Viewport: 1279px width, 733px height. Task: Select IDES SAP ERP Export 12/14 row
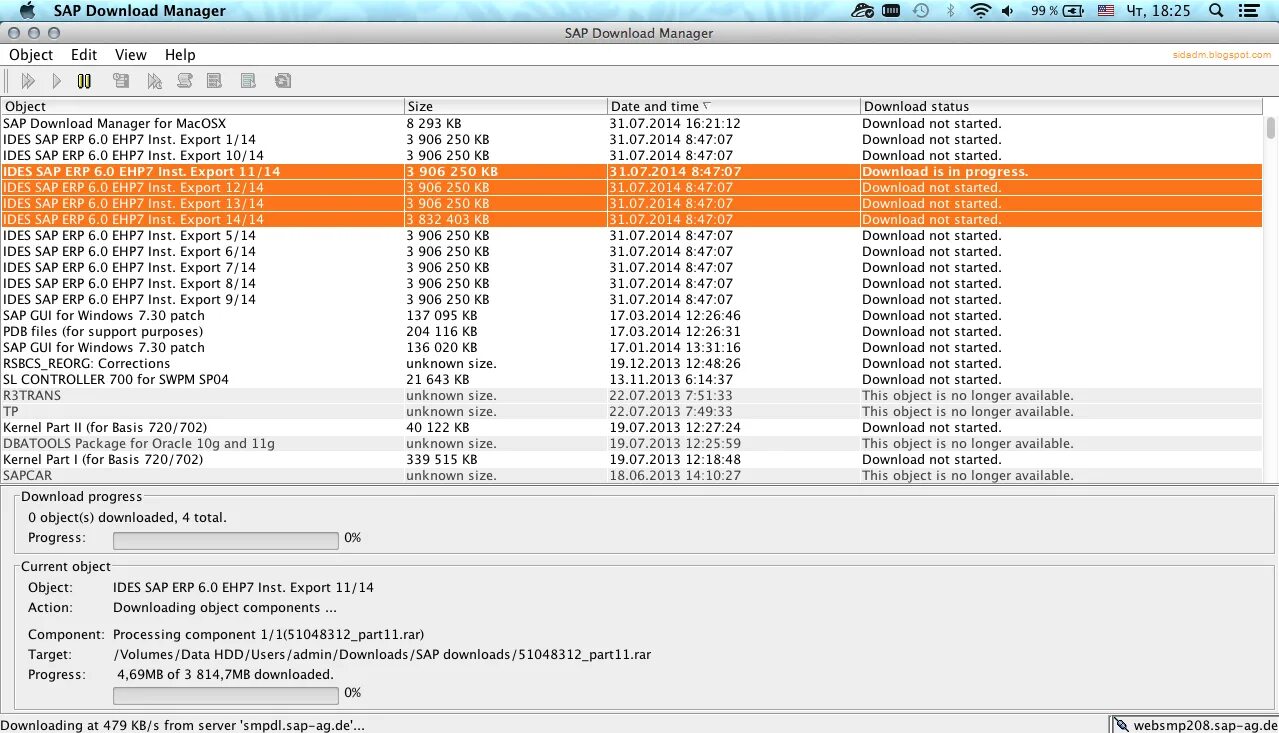tap(631, 188)
